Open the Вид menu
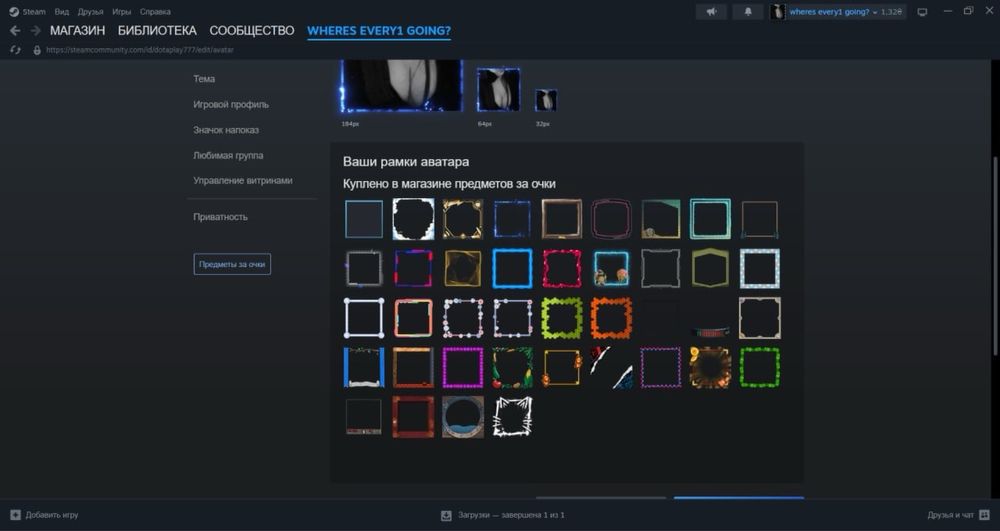Screen dimensions: 1000x531 (x=61, y=11)
